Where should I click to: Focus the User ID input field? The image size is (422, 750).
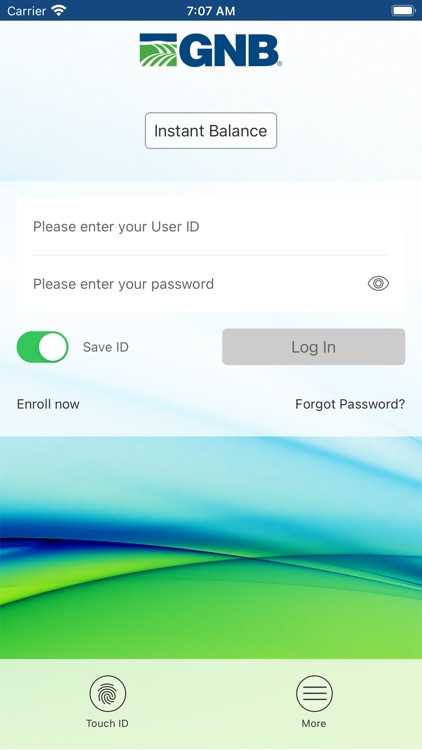[x=211, y=226]
